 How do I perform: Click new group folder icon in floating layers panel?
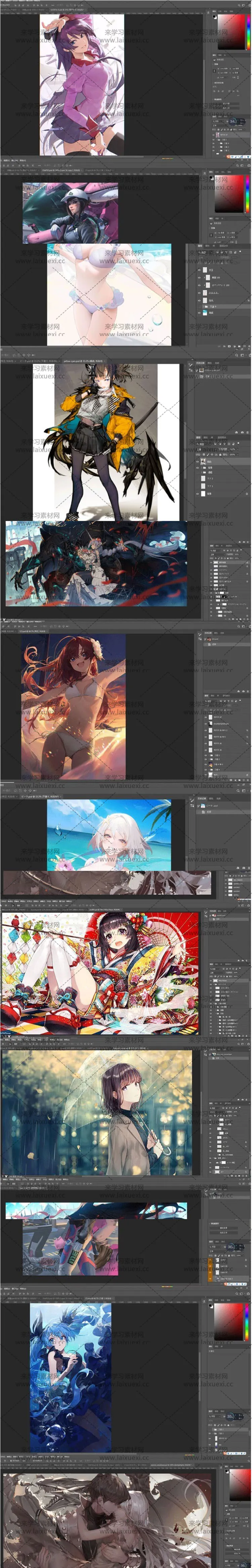click(x=239, y=346)
